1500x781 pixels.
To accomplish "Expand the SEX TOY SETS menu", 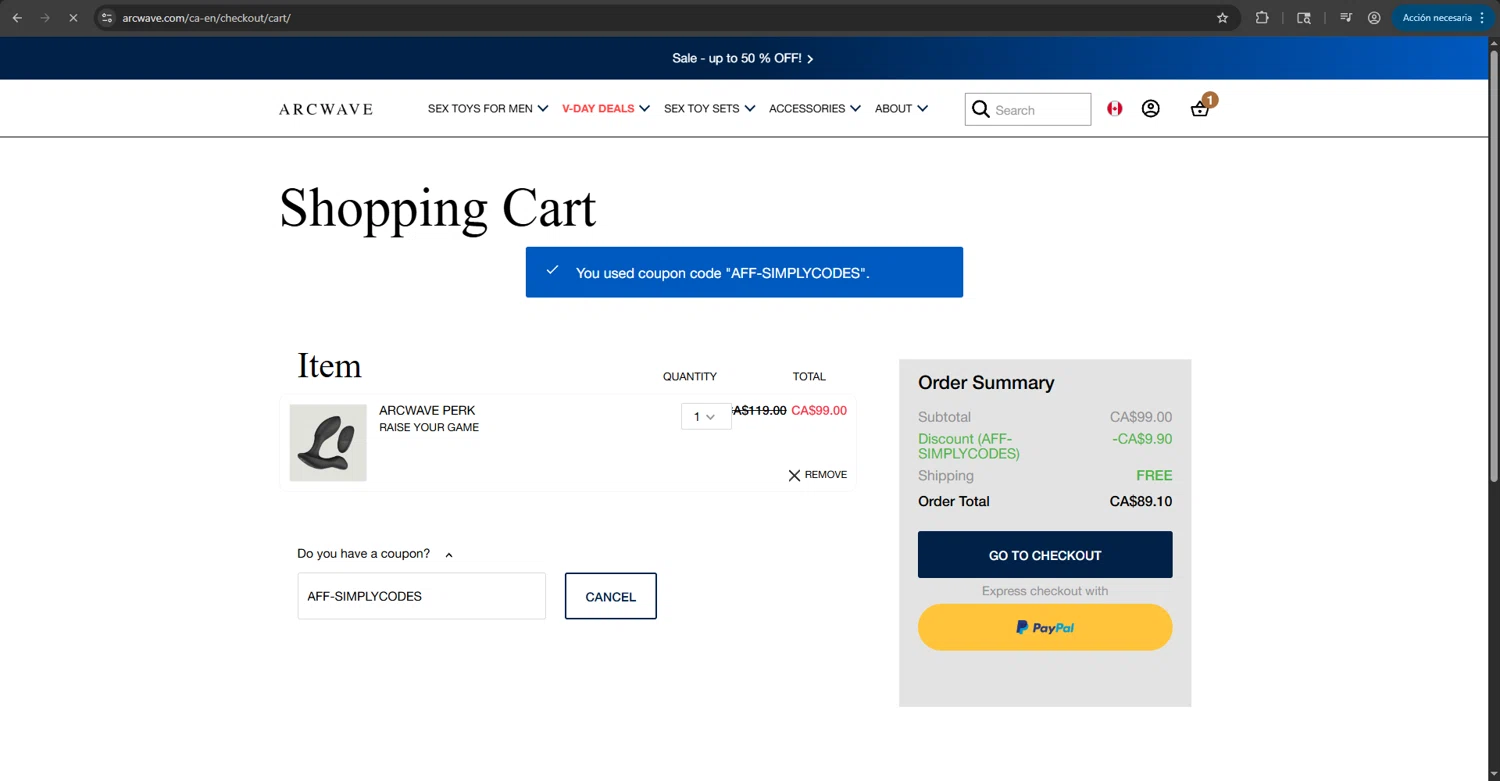I will coord(709,109).
